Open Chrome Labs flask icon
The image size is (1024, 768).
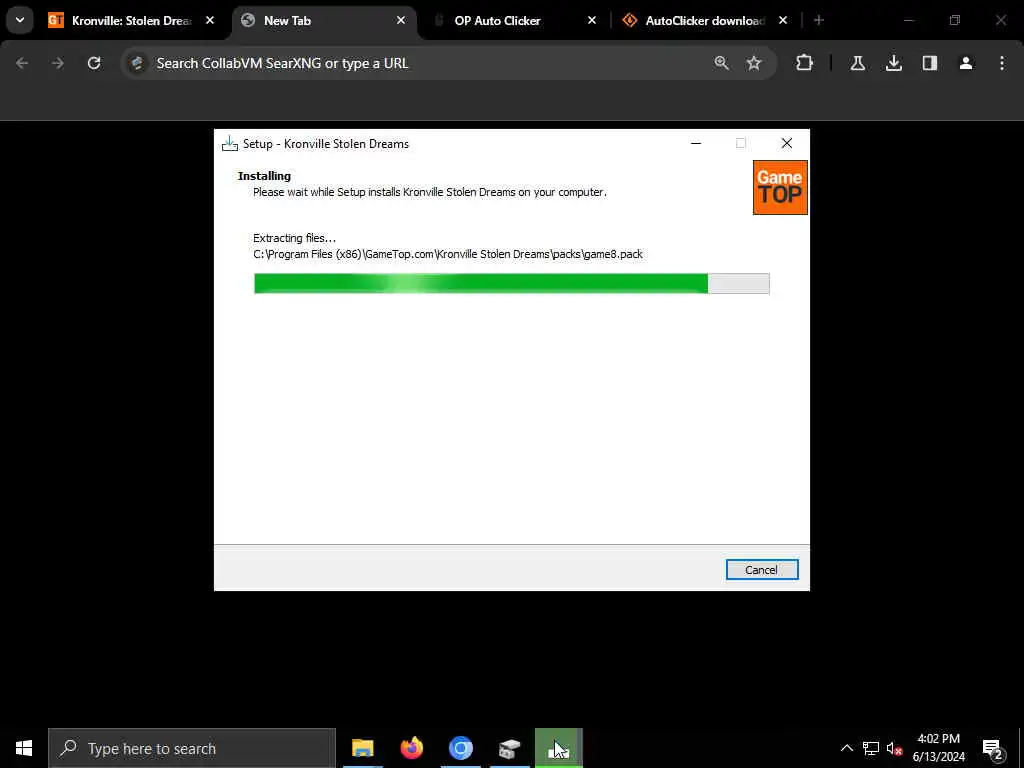(858, 63)
